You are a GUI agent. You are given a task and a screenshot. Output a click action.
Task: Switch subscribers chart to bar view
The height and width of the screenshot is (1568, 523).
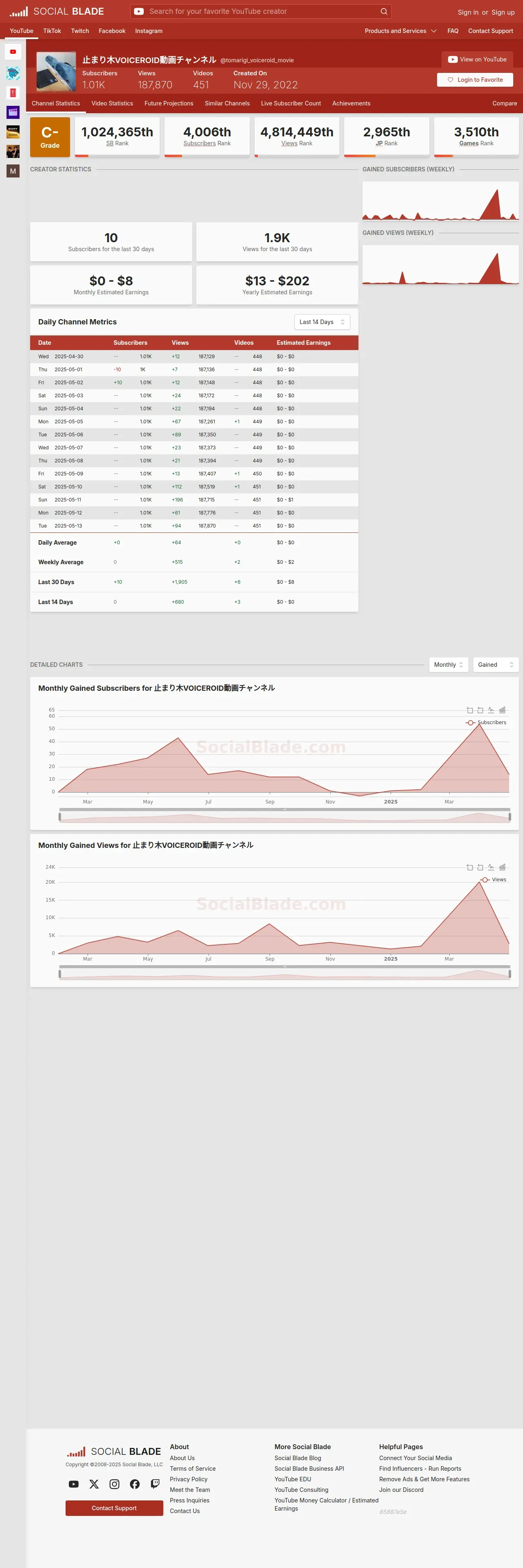(x=502, y=710)
